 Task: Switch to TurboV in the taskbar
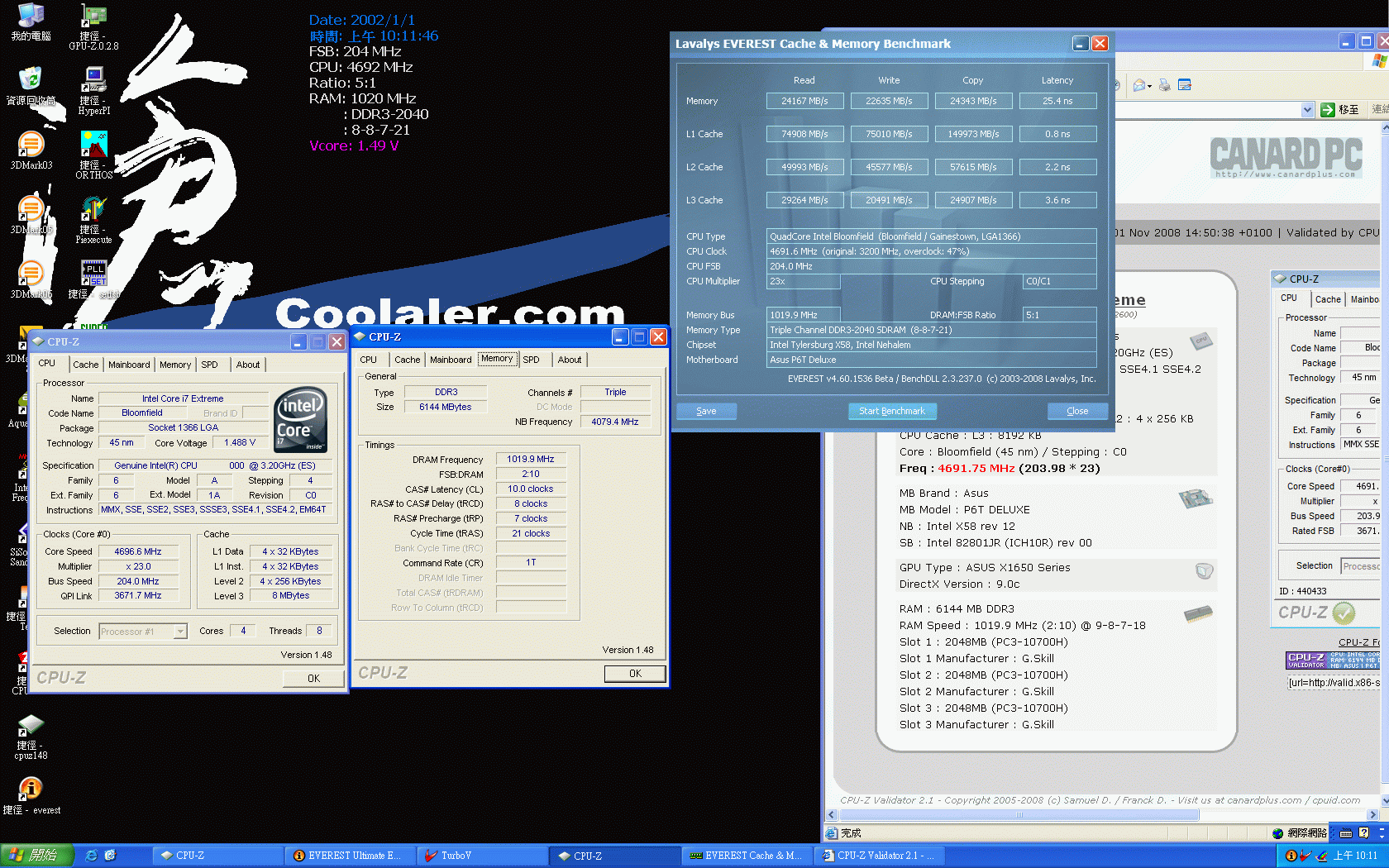pyautogui.click(x=483, y=856)
